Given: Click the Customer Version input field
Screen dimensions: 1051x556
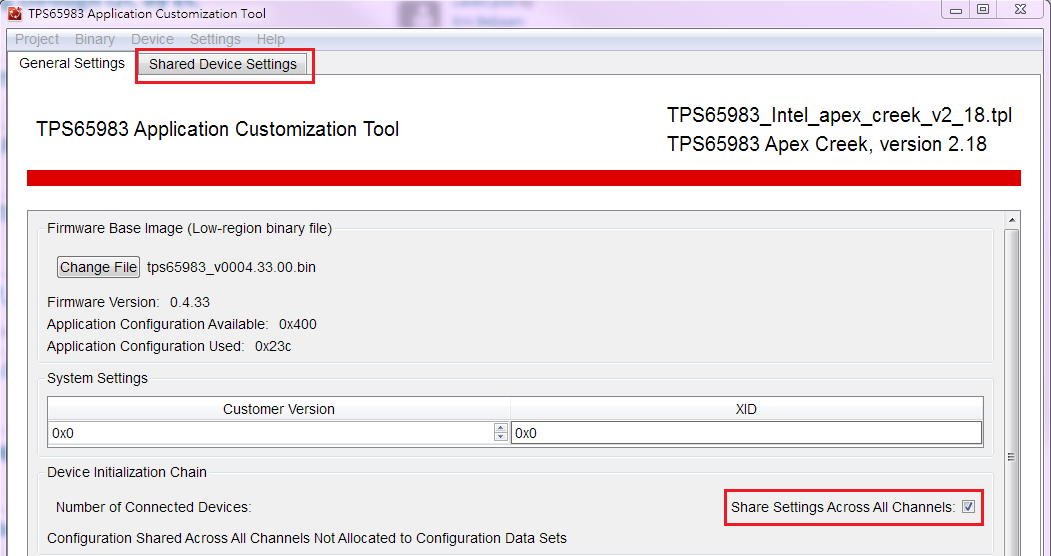Looking at the screenshot, I should 271,433.
